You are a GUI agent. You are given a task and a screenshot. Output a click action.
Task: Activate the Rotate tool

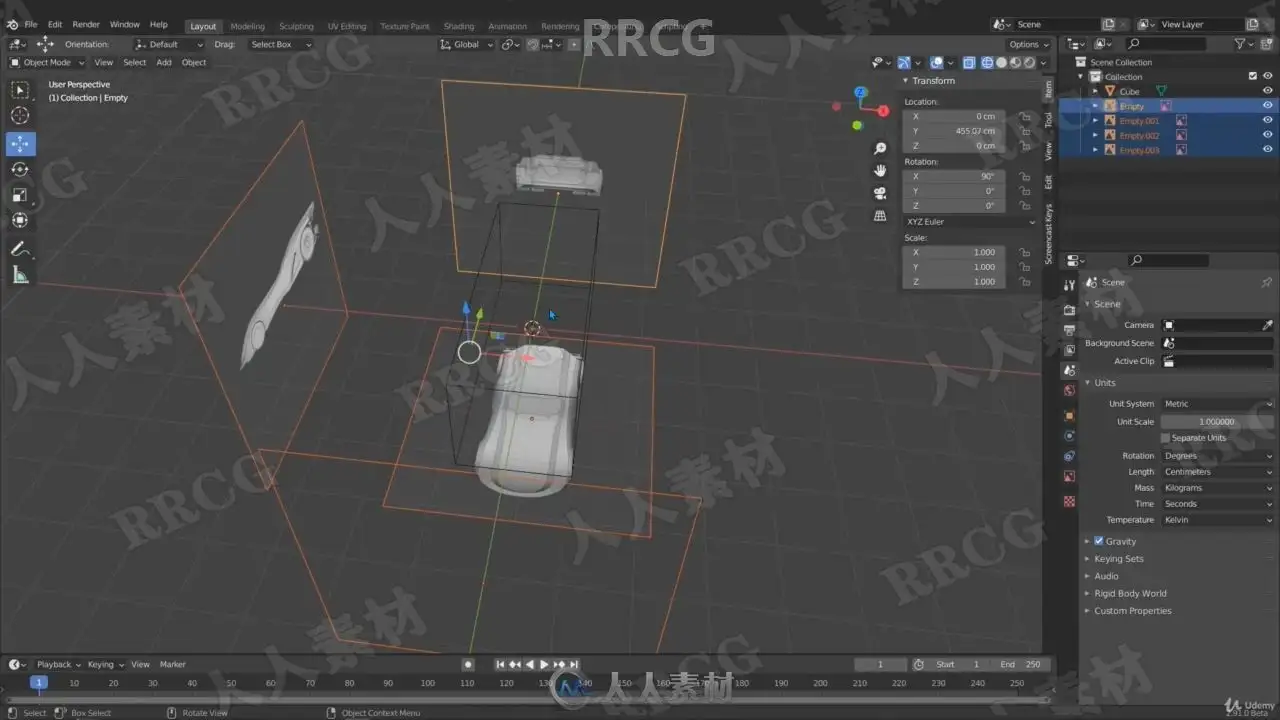20,169
